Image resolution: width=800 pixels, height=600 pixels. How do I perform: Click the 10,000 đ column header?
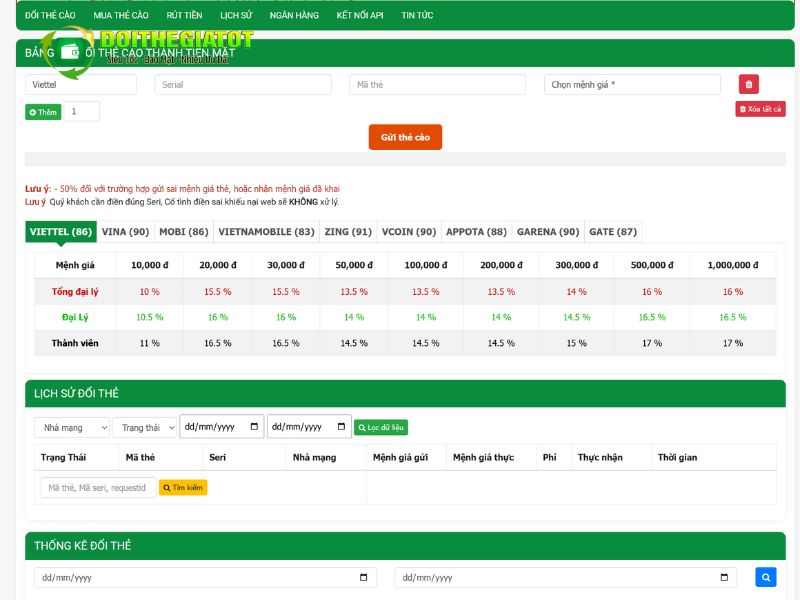[x=149, y=265]
